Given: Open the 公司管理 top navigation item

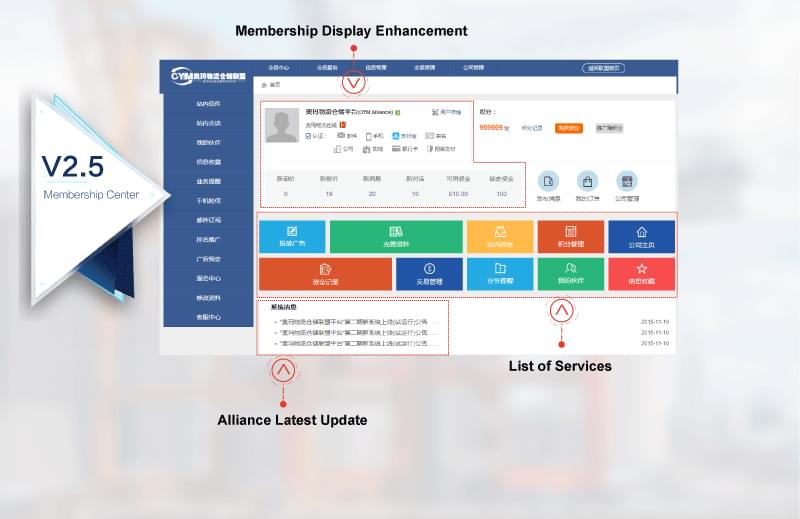Looking at the screenshot, I should pyautogui.click(x=473, y=68).
